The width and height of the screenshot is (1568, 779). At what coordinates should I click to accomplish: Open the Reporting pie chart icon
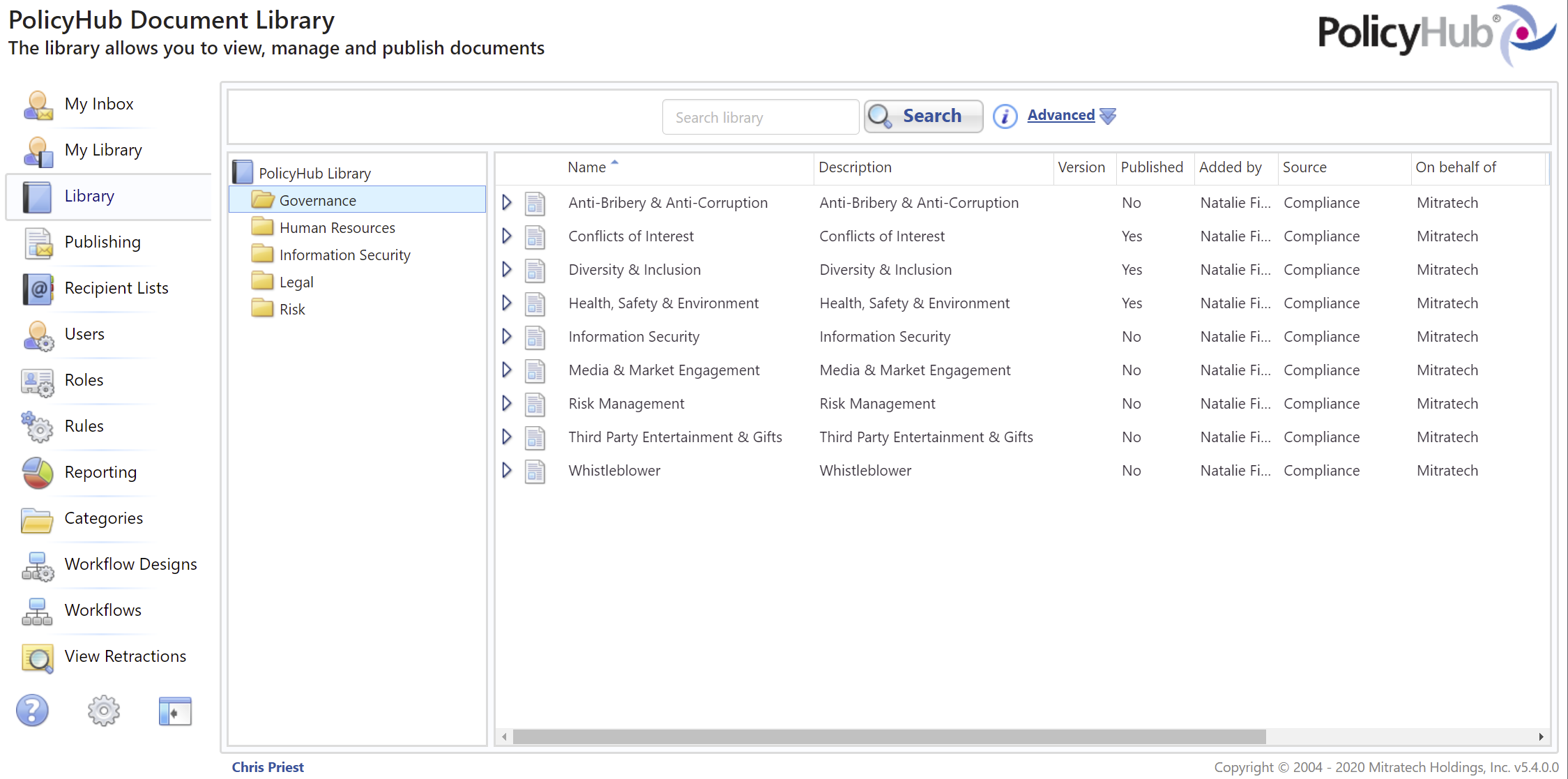tap(38, 473)
